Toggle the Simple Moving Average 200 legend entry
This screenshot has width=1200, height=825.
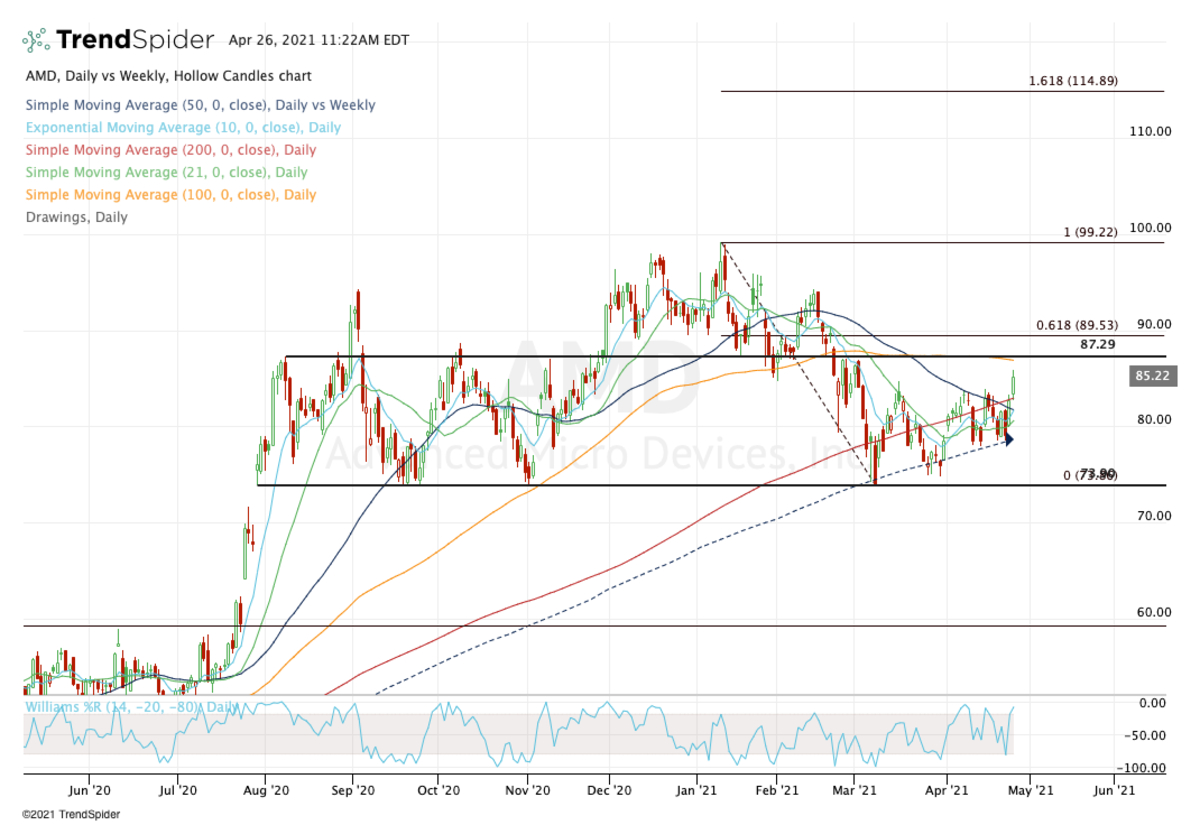pos(170,150)
